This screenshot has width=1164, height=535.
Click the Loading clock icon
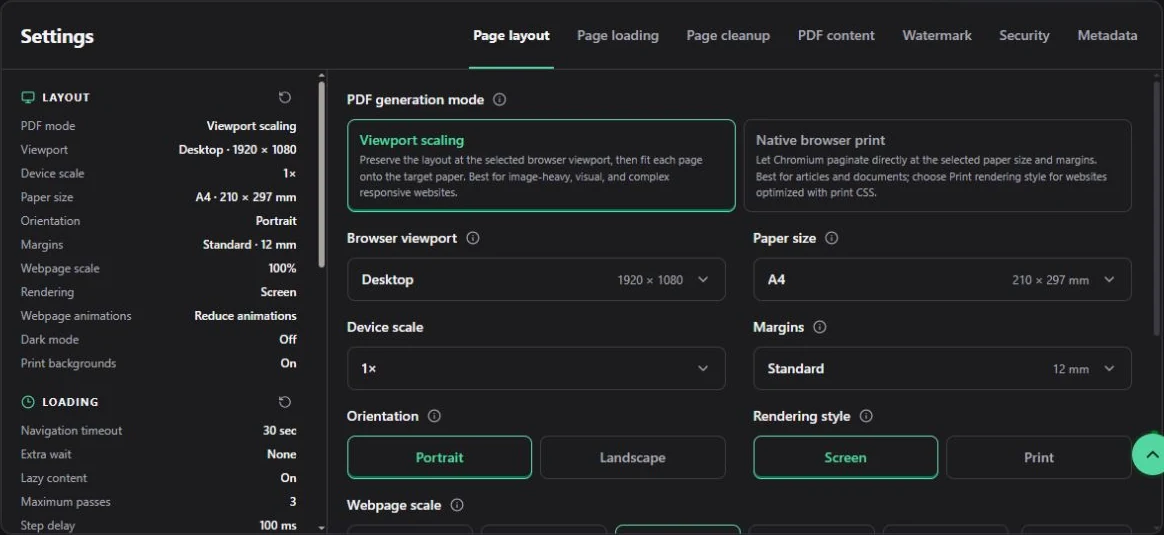click(x=28, y=401)
